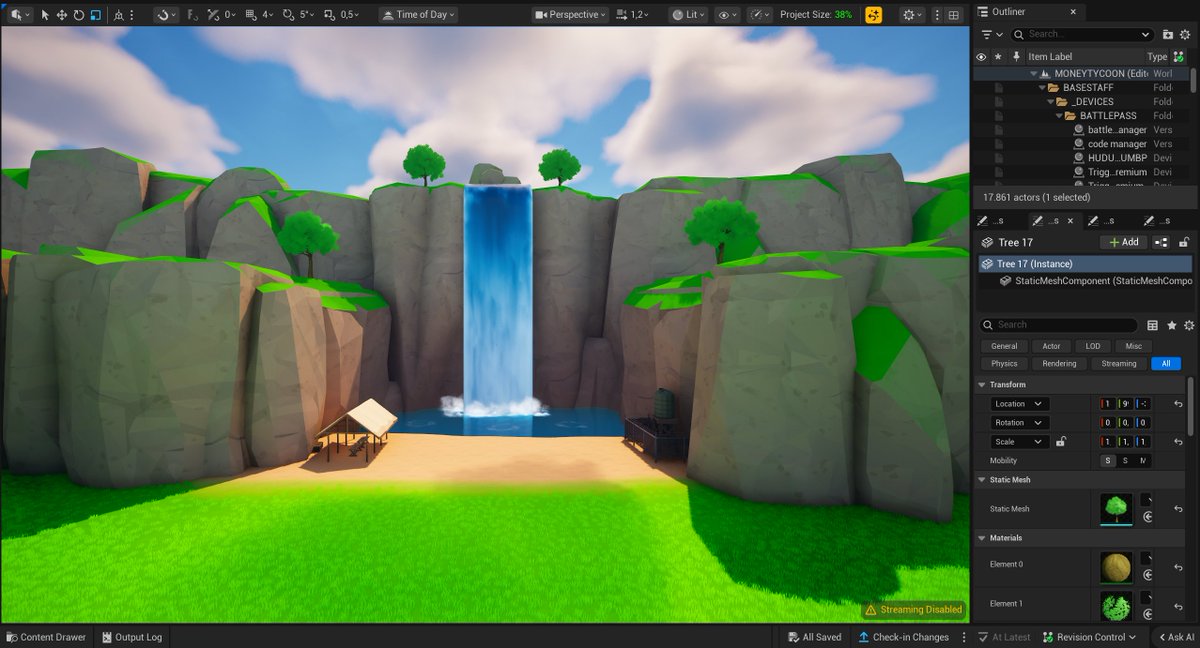Filter Details by General
1200x648 pixels.
tap(1004, 346)
